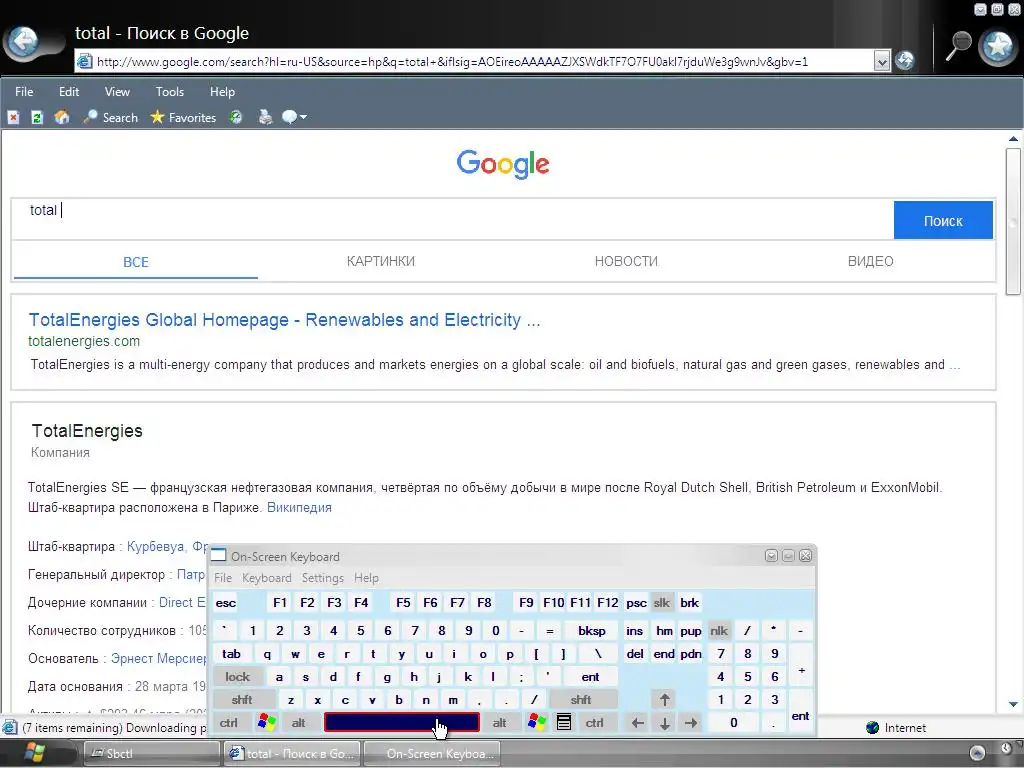This screenshot has height=768, width=1024.
Task: Click the Windows Start button
Action: point(34,754)
